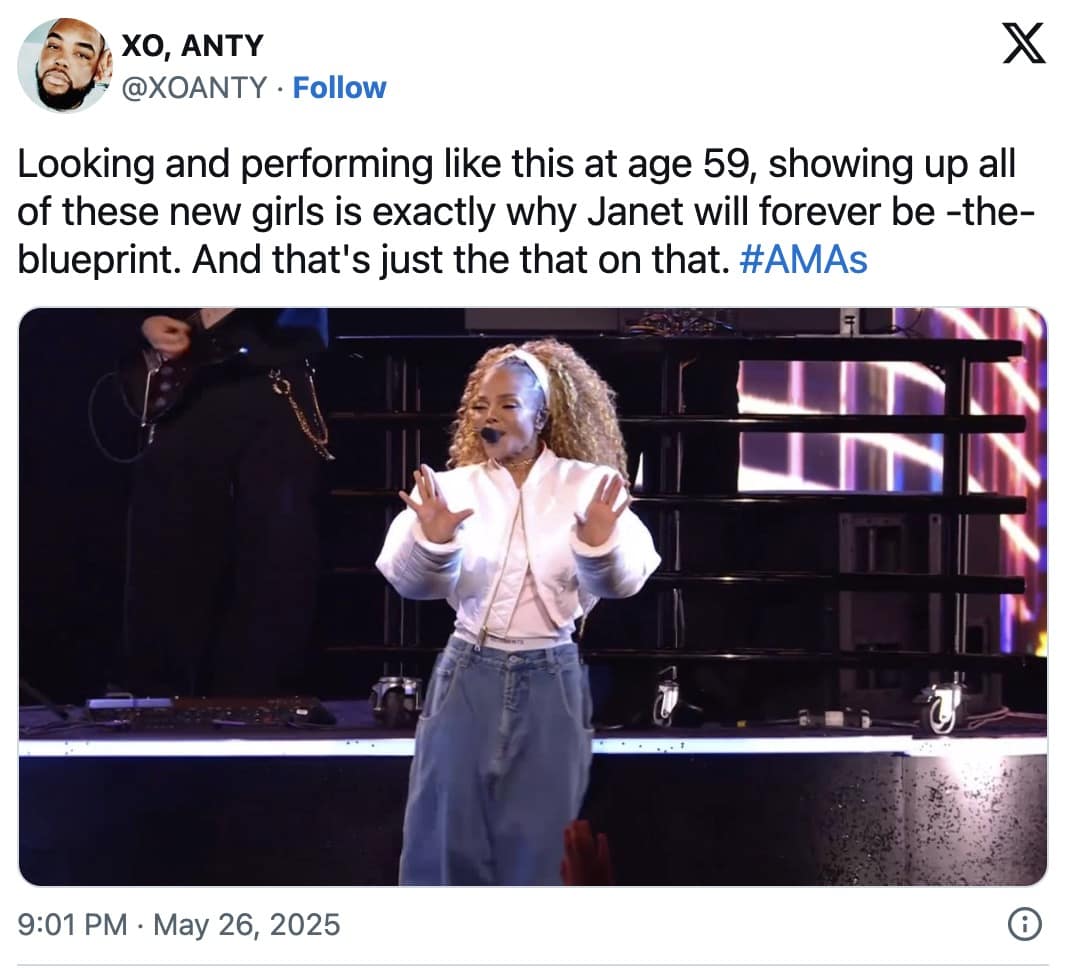Viewport: 1074px width, 968px height.
Task: Click the word "blueprint" in the tweet
Action: (99, 260)
